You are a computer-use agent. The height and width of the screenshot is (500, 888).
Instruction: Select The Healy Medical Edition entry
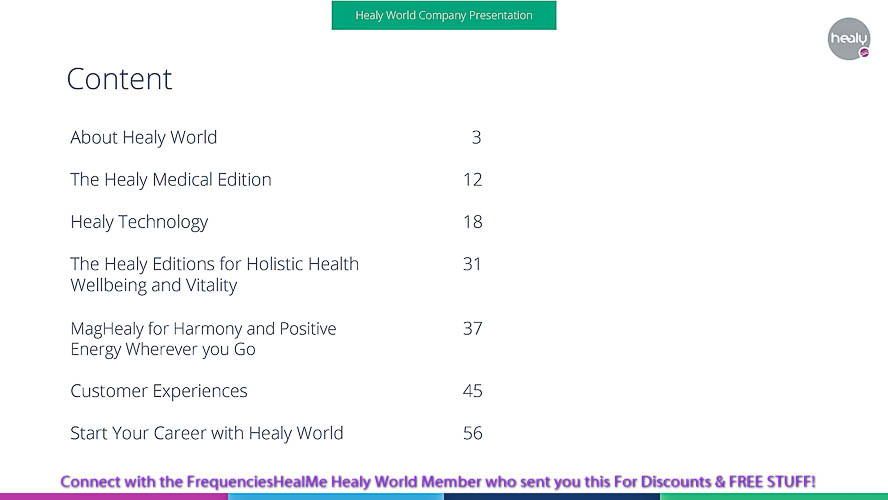171,180
